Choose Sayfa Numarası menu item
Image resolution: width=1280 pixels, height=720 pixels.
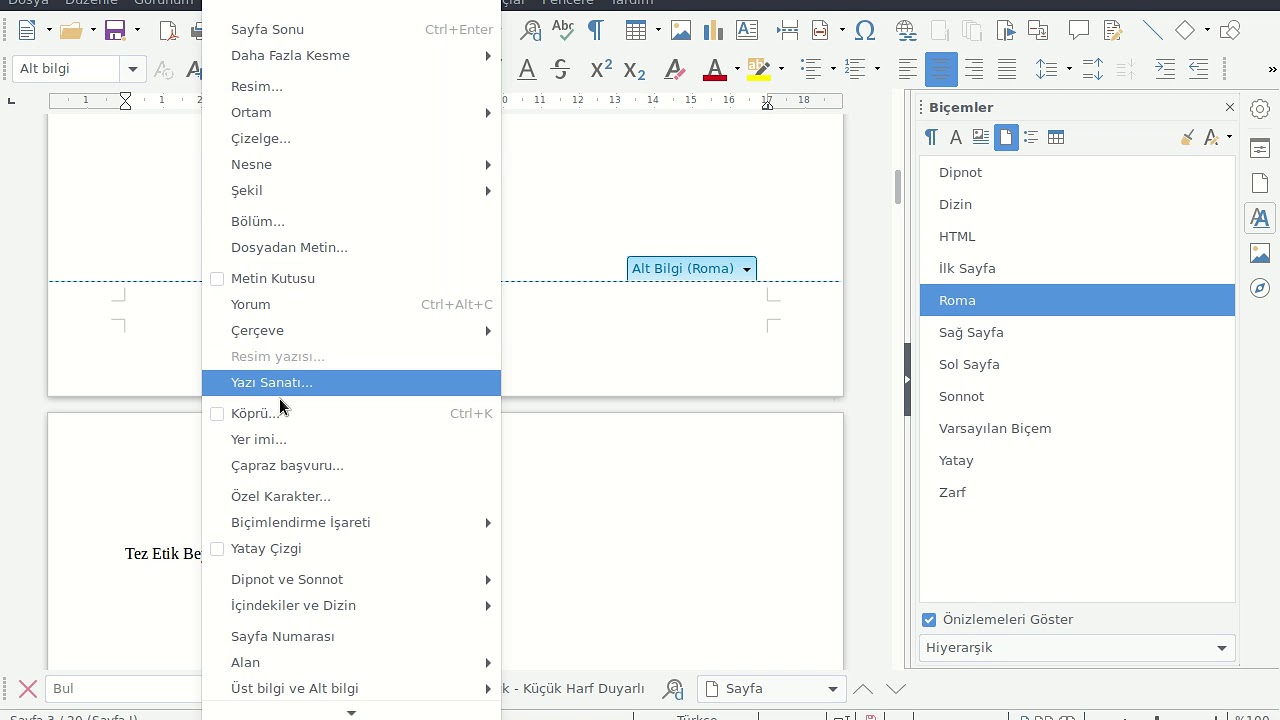[x=351, y=636]
